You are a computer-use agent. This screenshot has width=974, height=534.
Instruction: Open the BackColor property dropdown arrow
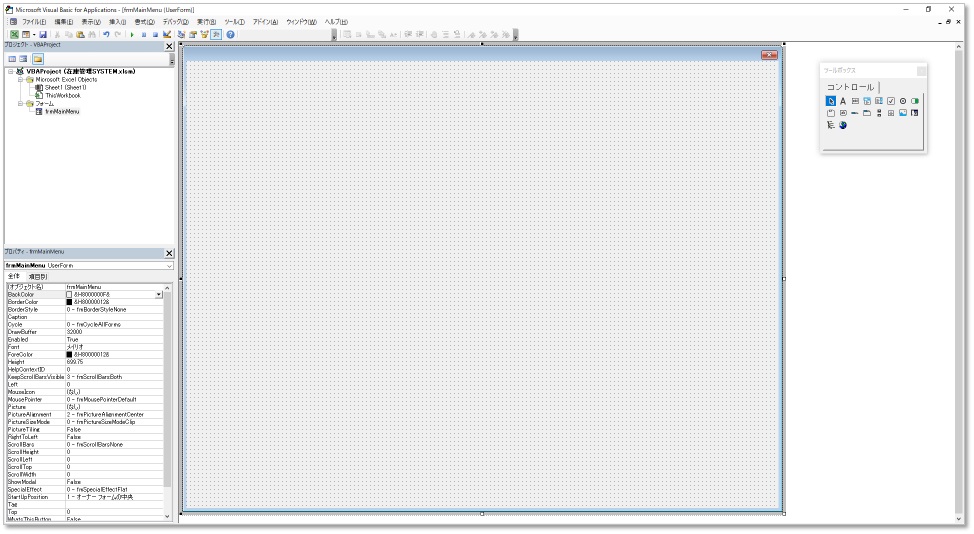(x=159, y=294)
